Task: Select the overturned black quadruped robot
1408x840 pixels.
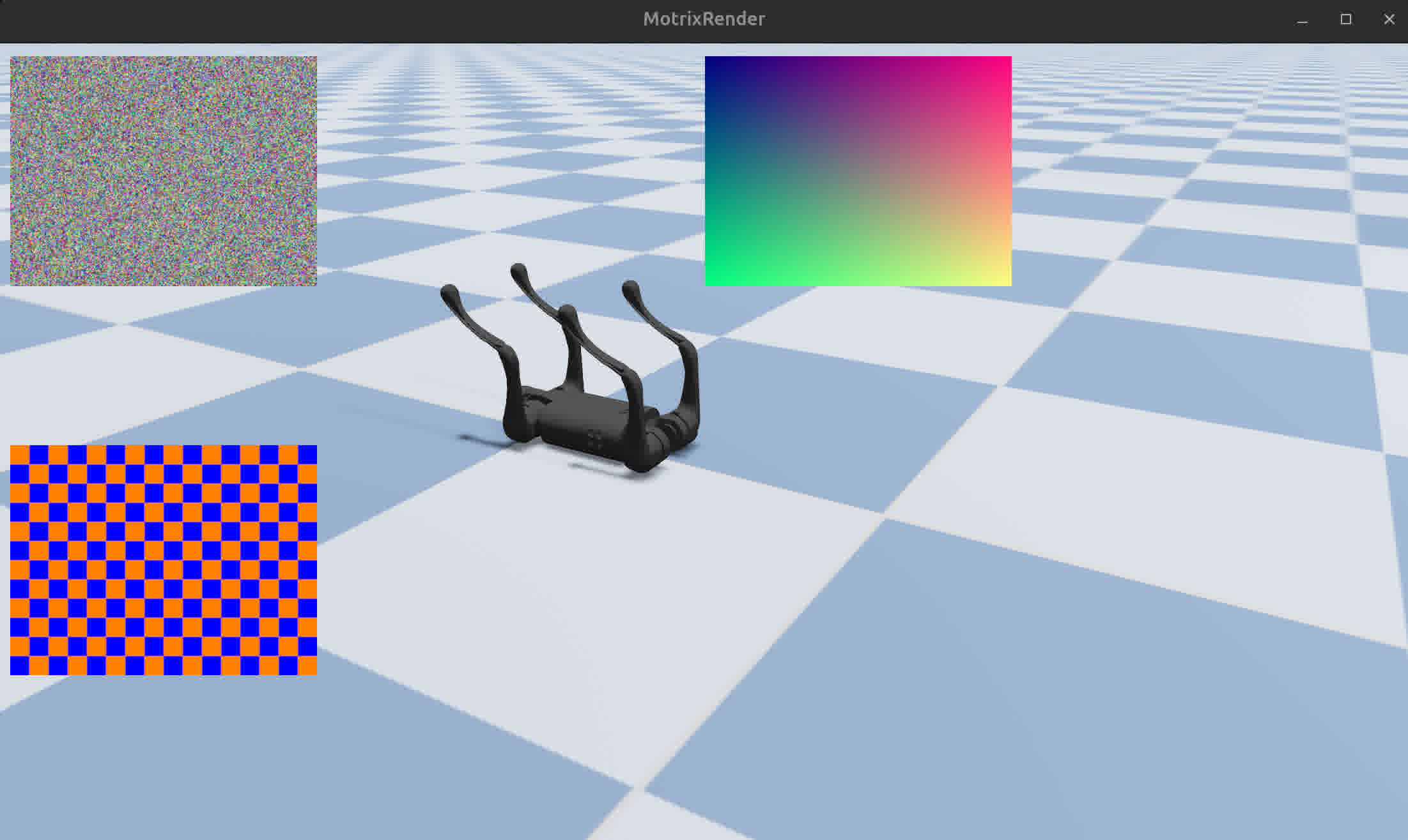Action: click(x=570, y=369)
